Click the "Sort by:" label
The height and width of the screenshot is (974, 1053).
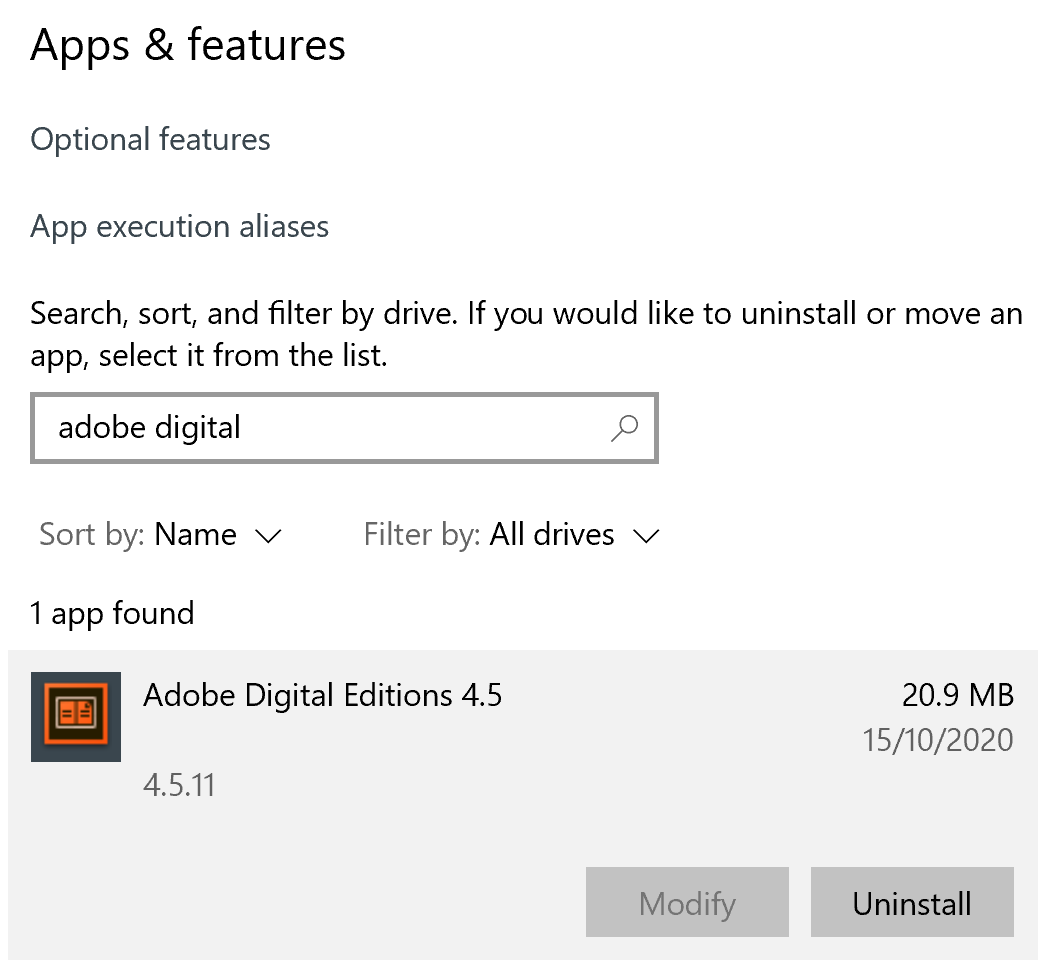pyautogui.click(x=93, y=535)
